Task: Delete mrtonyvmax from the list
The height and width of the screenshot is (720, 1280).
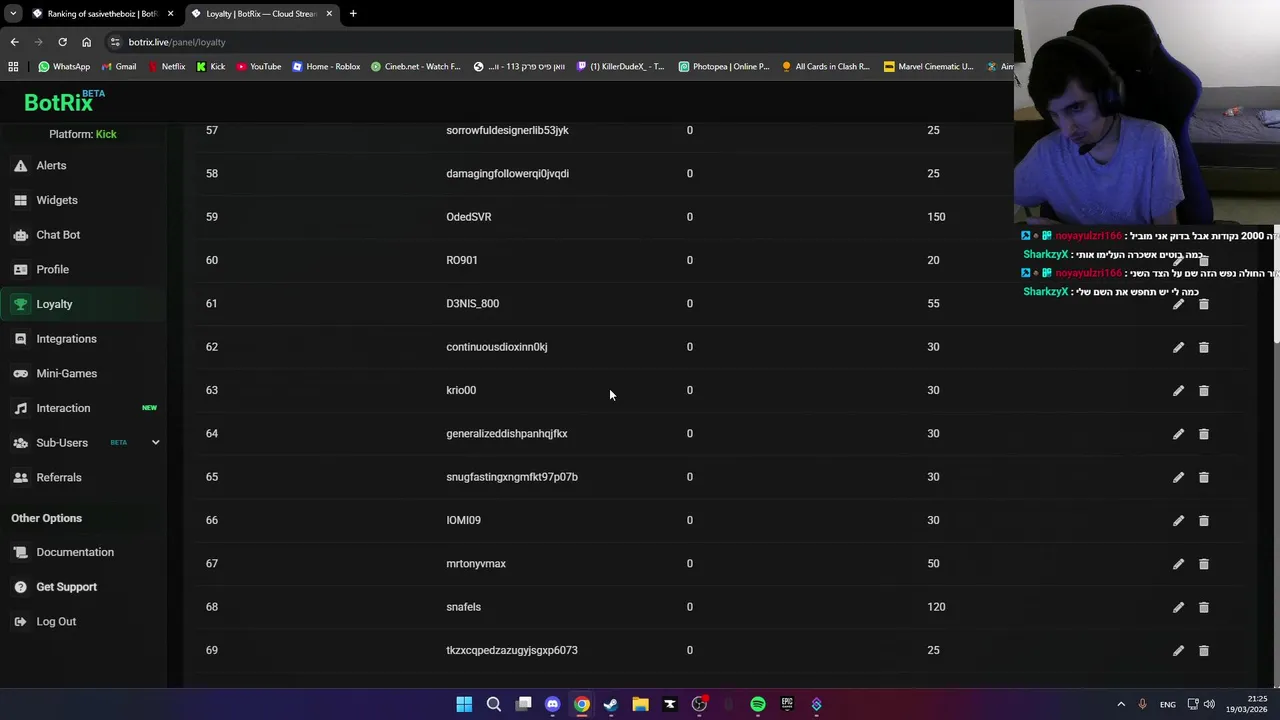Action: (x=1204, y=564)
